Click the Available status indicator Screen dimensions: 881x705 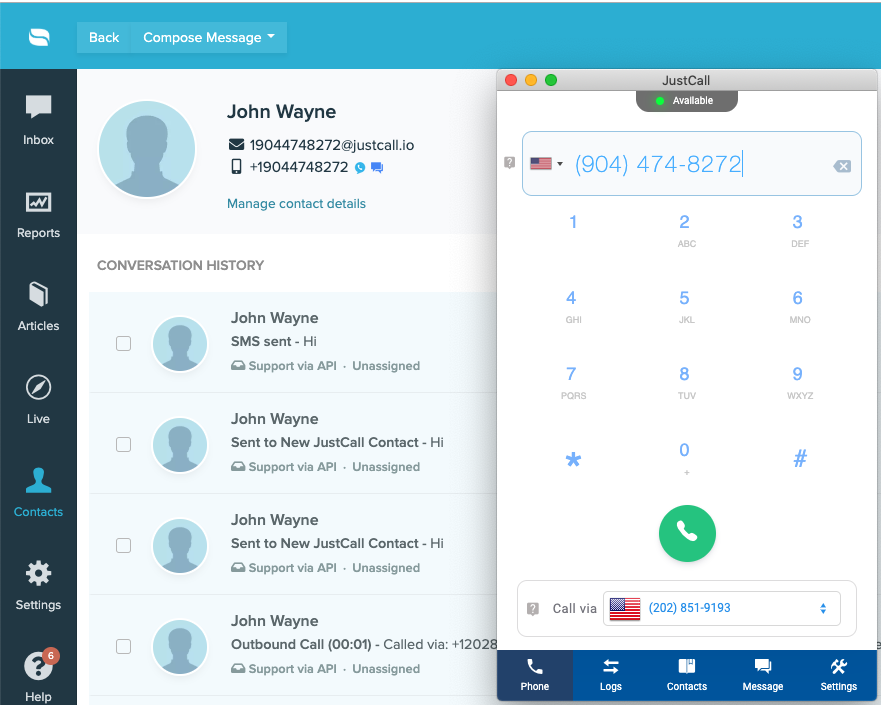click(687, 101)
